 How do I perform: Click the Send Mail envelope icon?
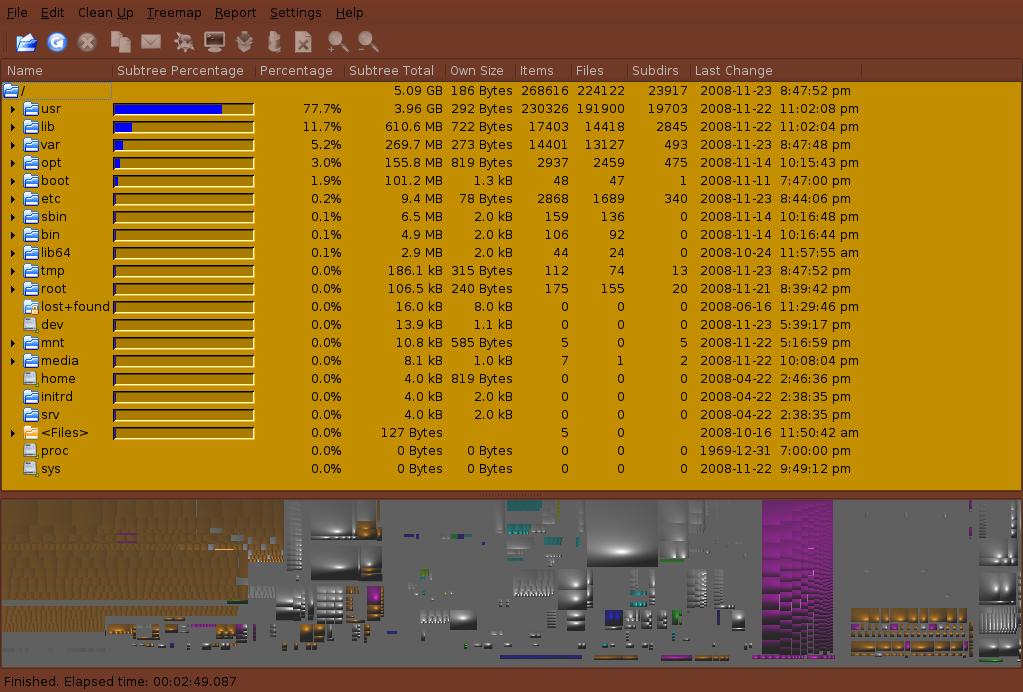click(151, 42)
